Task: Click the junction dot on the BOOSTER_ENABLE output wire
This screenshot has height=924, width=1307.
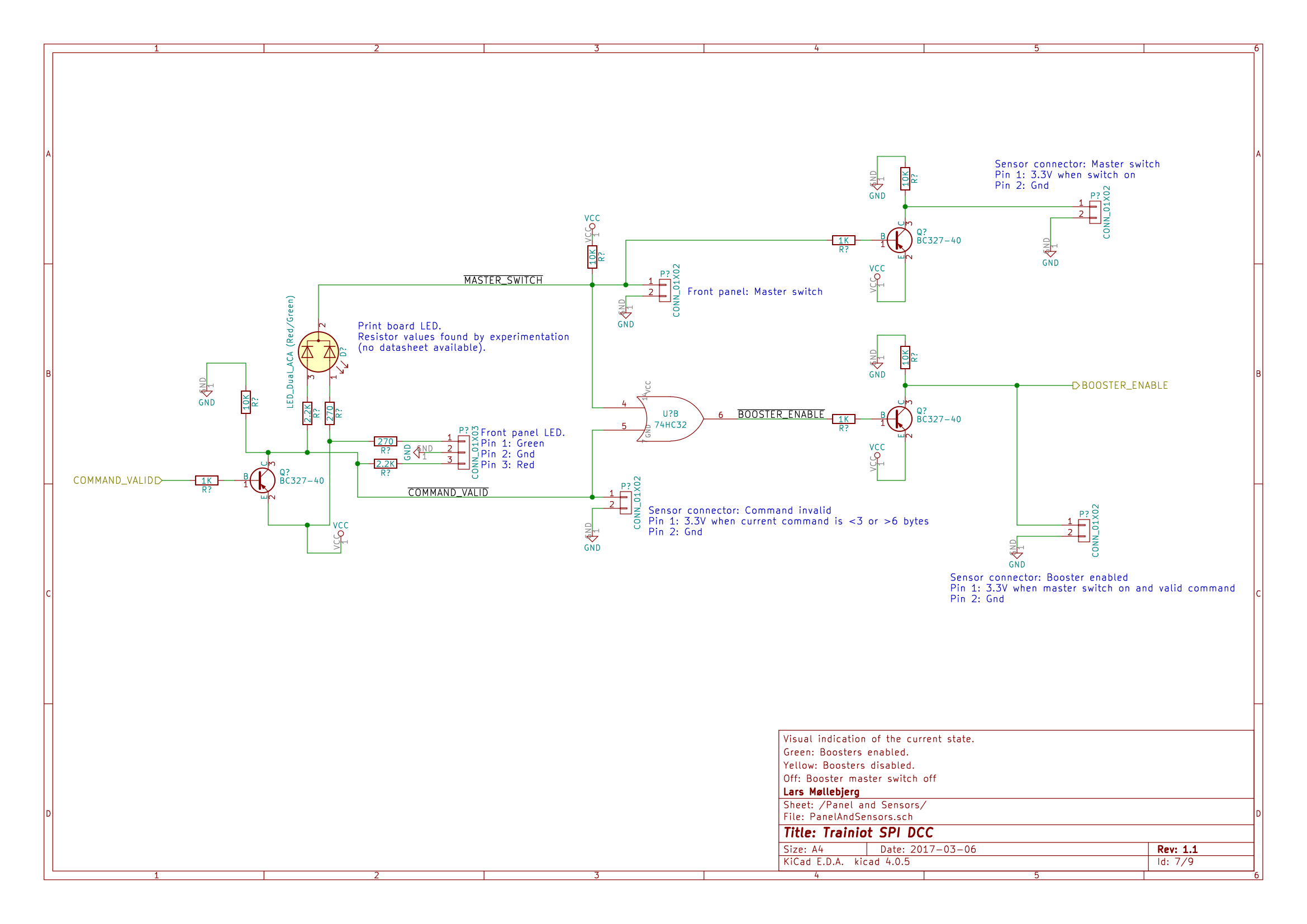Action: (1016, 386)
